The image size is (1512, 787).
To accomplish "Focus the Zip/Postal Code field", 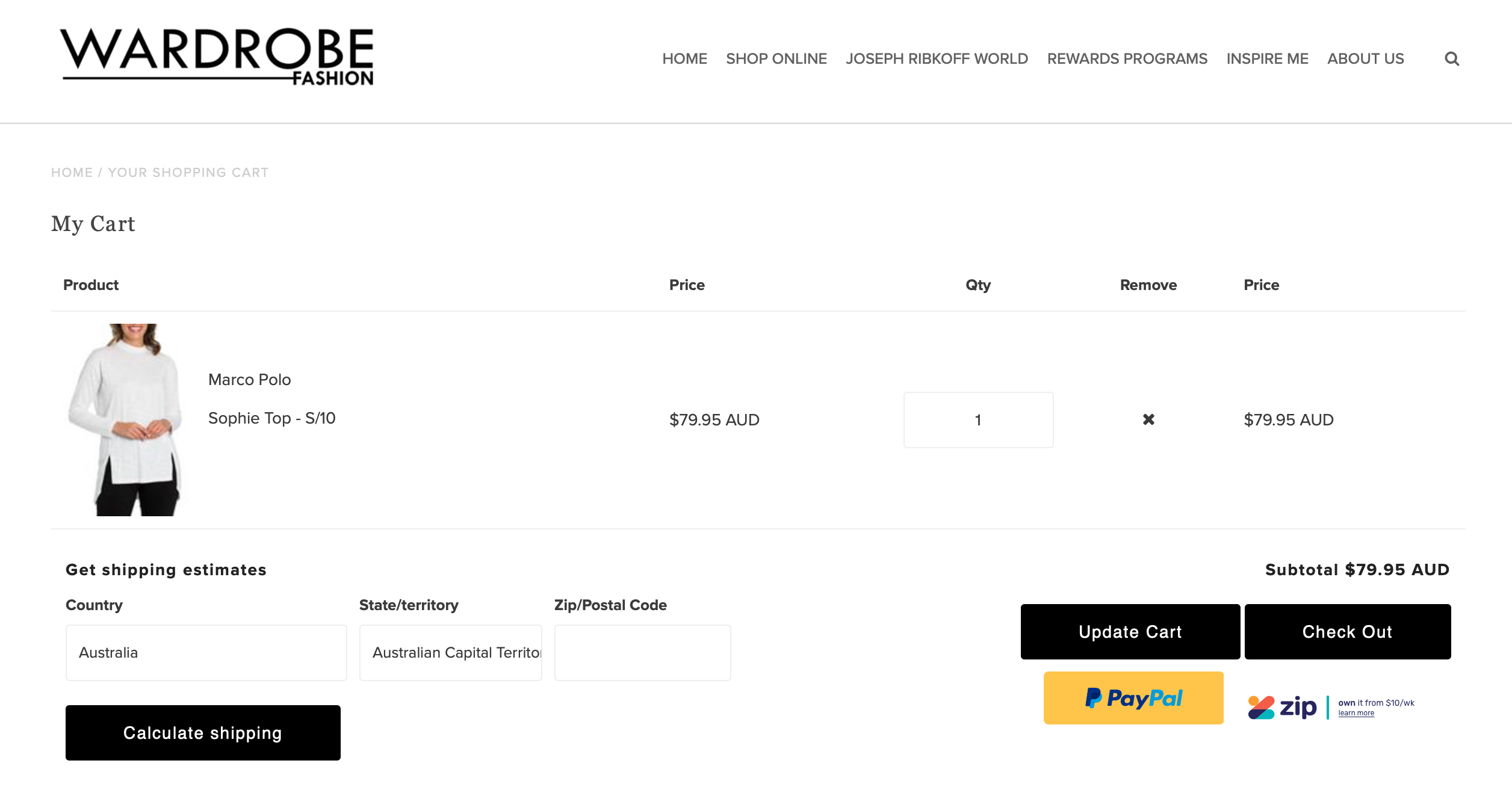I will coord(642,653).
